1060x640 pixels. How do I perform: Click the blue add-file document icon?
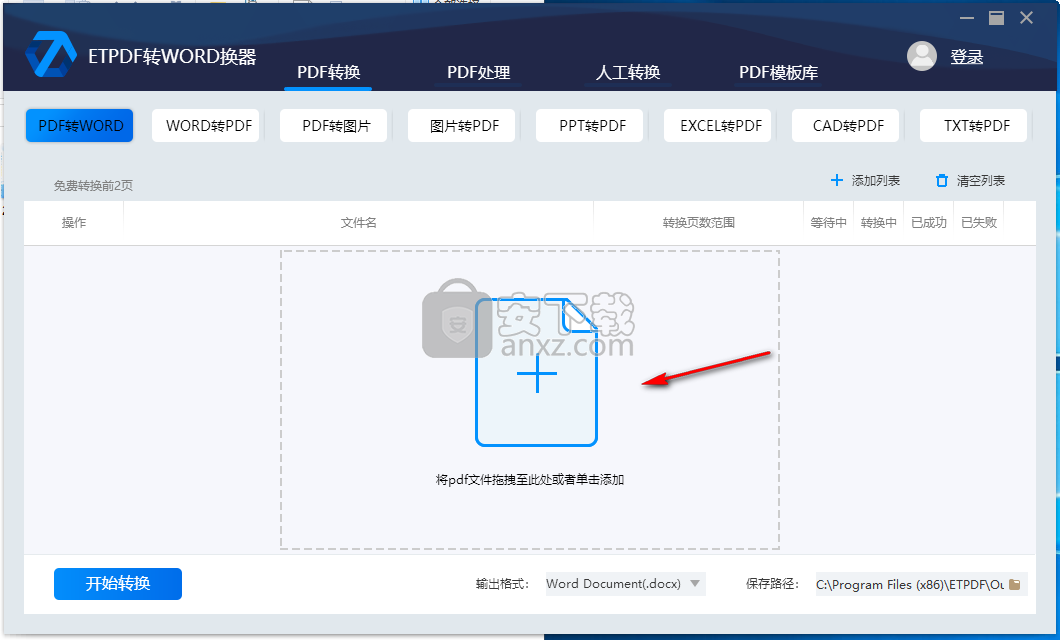pos(536,372)
